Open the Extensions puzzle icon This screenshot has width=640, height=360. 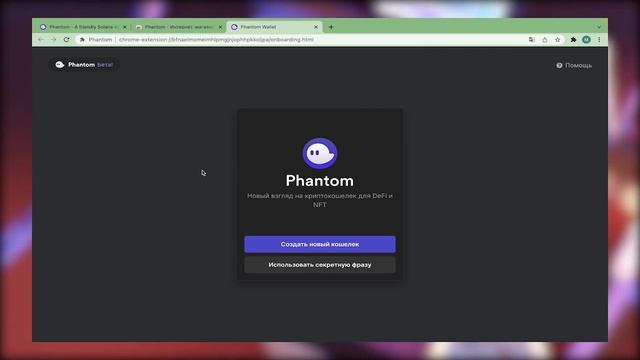point(573,40)
